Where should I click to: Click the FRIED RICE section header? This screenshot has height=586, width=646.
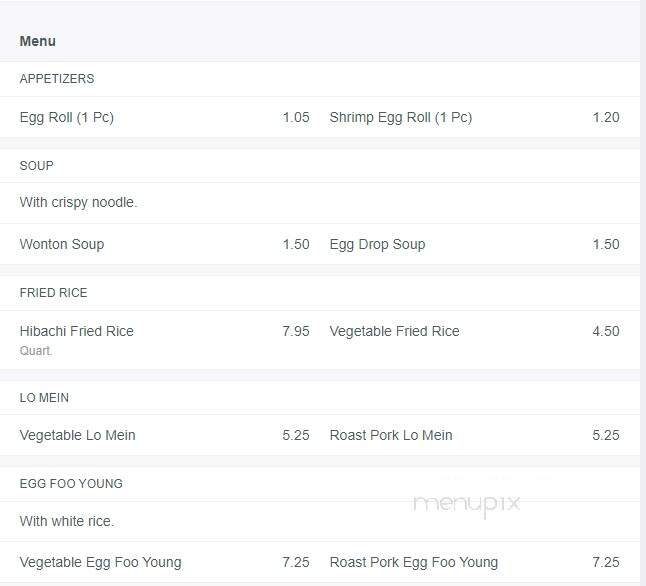point(54,293)
